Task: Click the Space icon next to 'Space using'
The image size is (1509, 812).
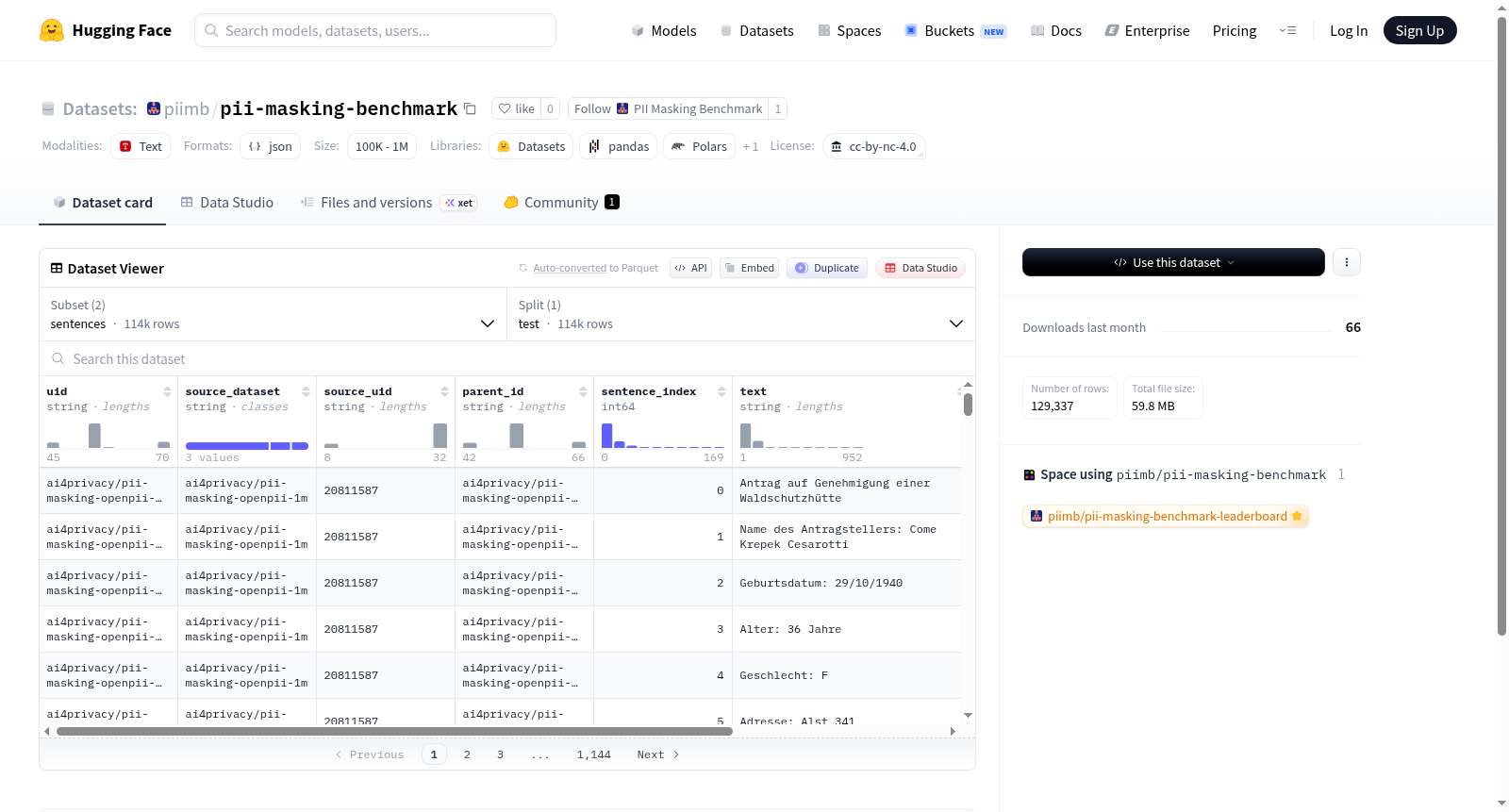Action: (x=1029, y=475)
